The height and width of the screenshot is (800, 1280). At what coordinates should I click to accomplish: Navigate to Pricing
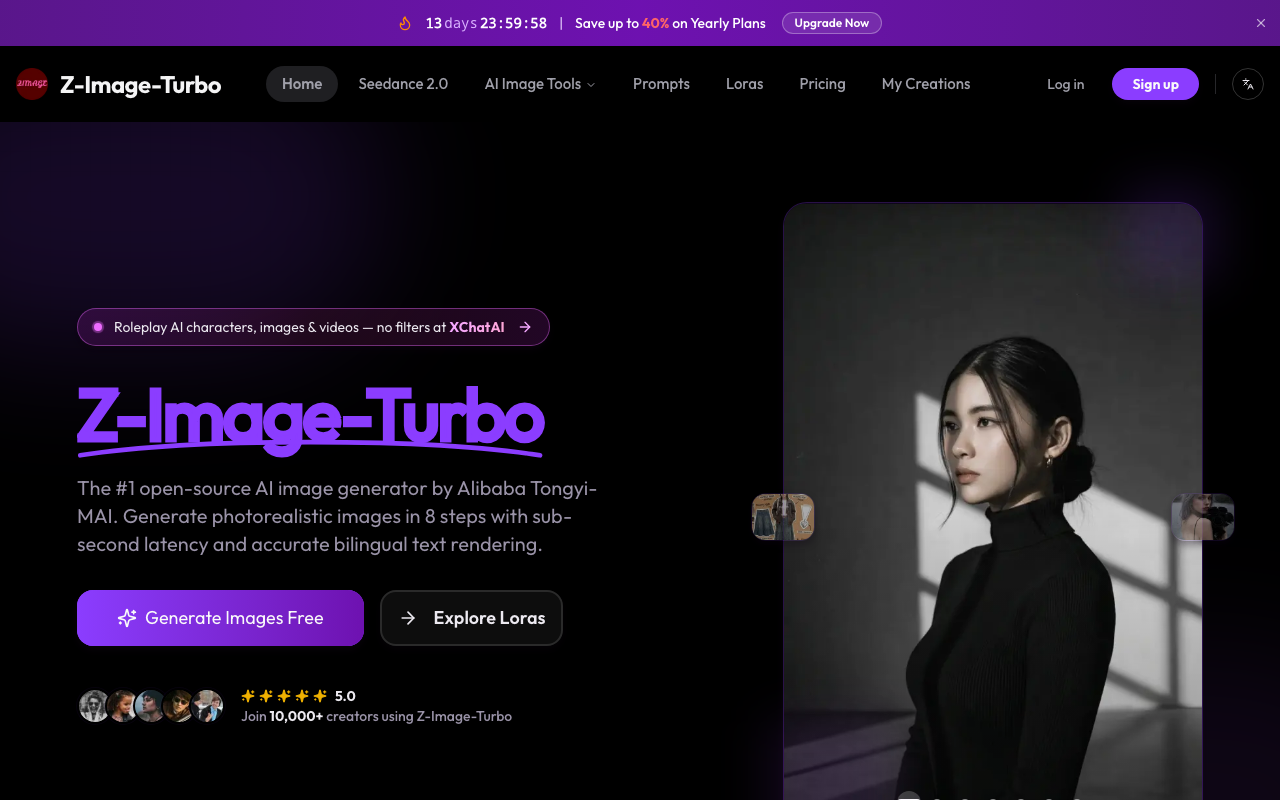point(822,84)
